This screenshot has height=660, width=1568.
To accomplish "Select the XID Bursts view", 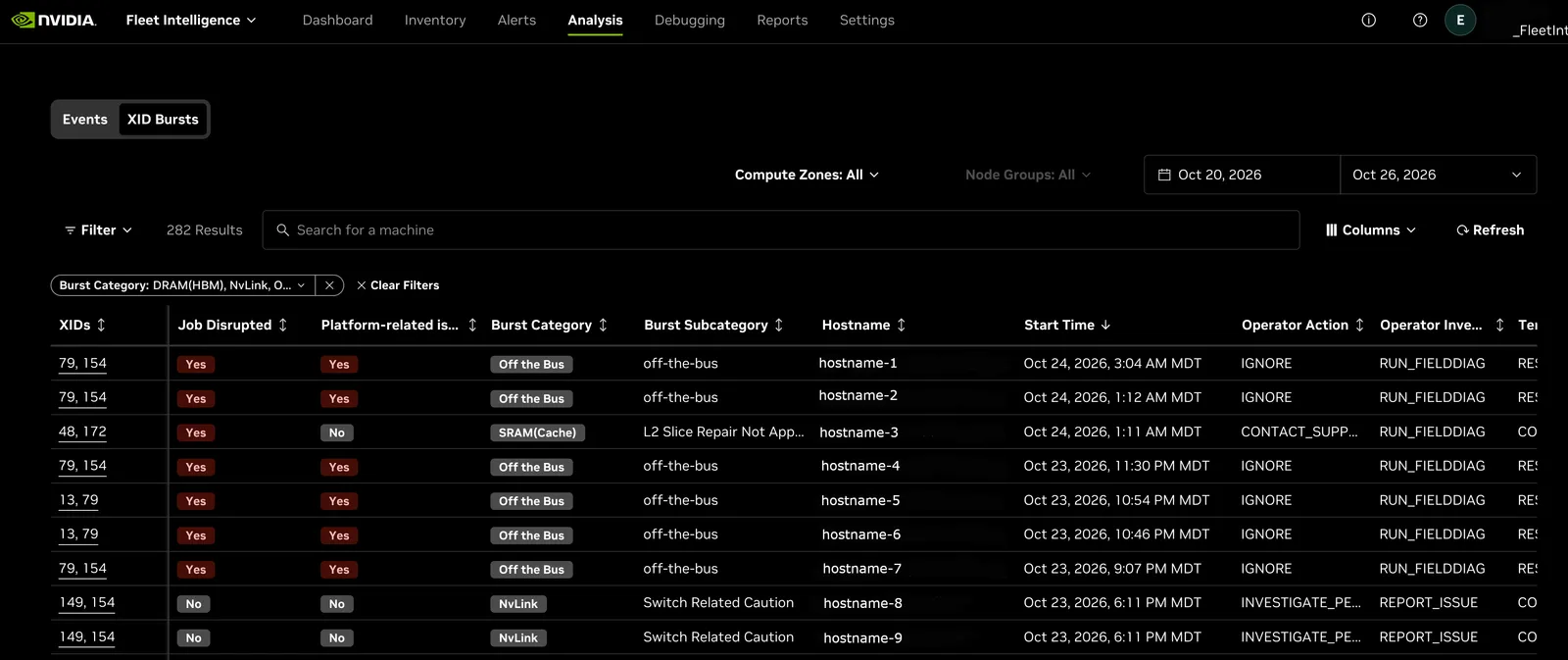I will [x=163, y=119].
